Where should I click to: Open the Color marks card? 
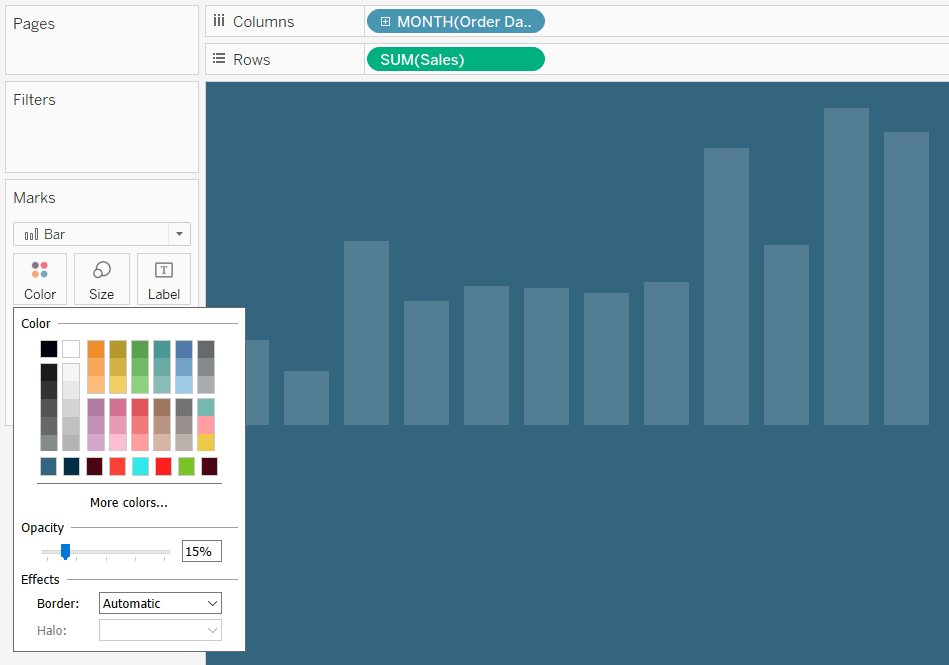[x=40, y=279]
